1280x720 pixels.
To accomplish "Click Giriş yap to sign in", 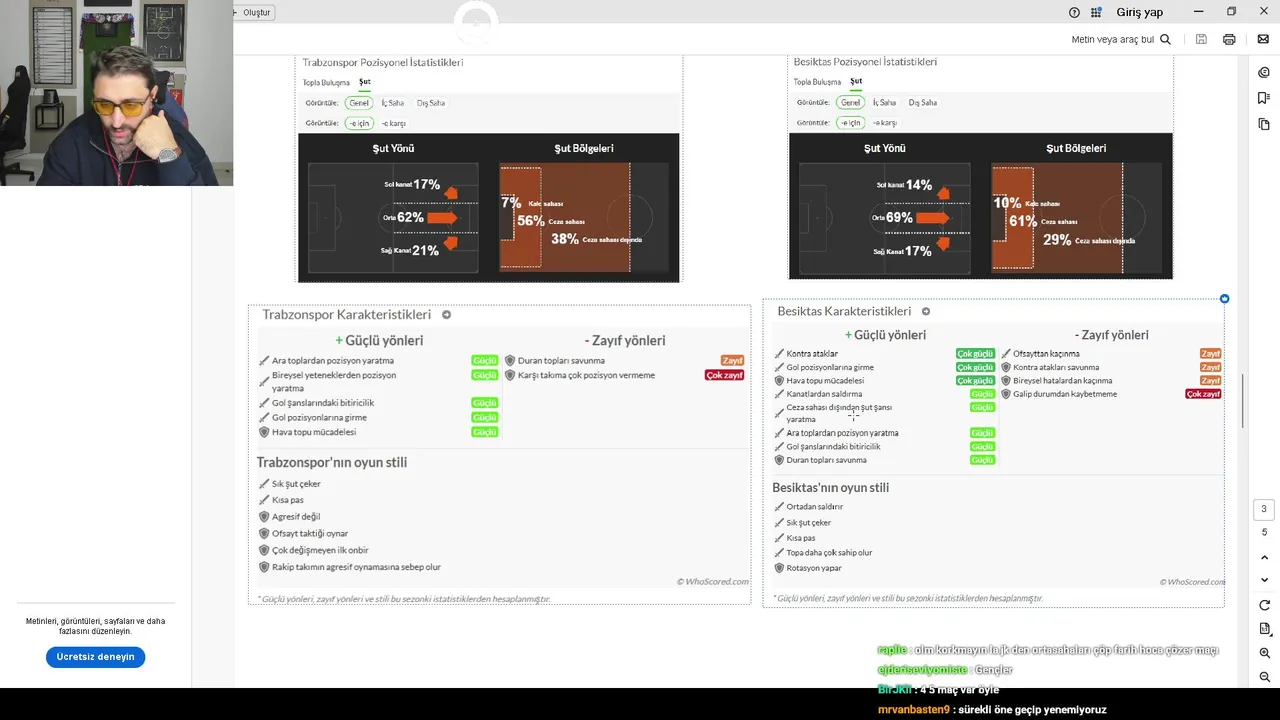I will click(x=1140, y=12).
